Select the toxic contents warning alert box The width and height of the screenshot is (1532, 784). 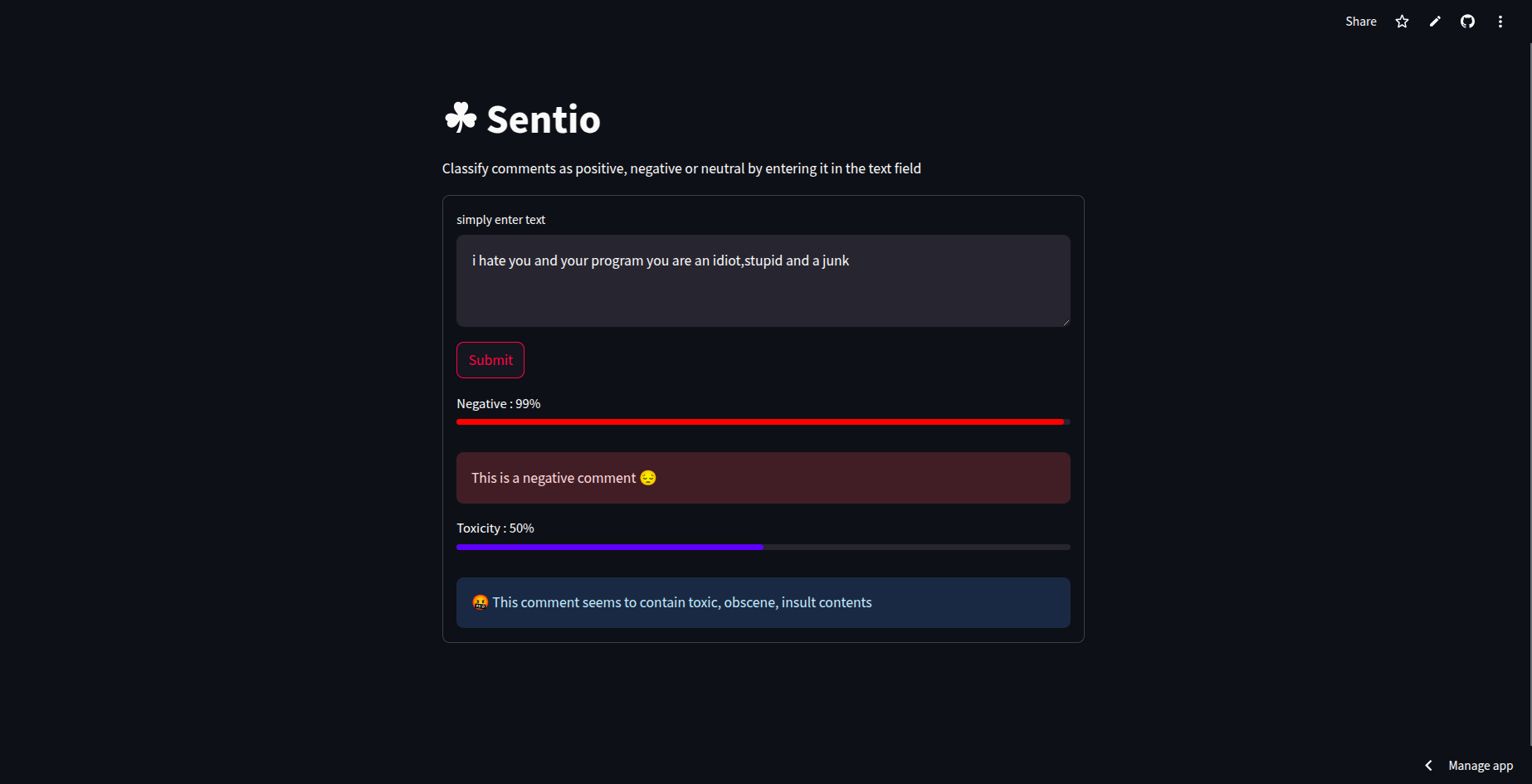click(763, 602)
